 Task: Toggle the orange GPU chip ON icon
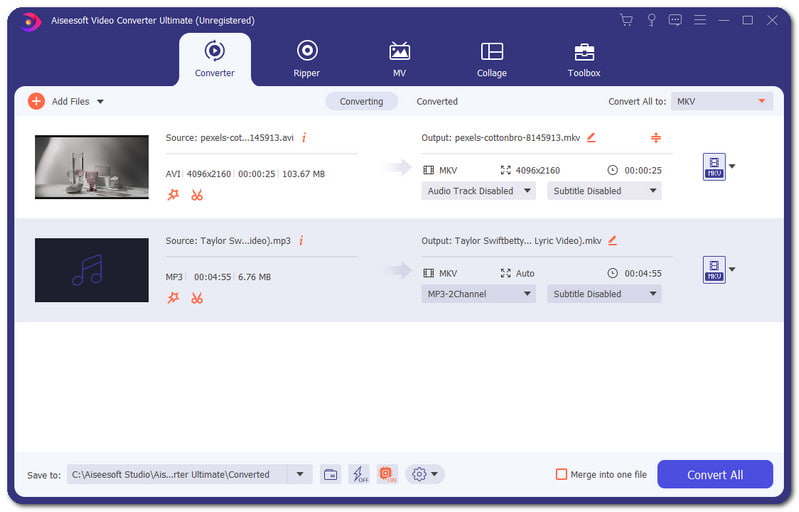click(387, 474)
